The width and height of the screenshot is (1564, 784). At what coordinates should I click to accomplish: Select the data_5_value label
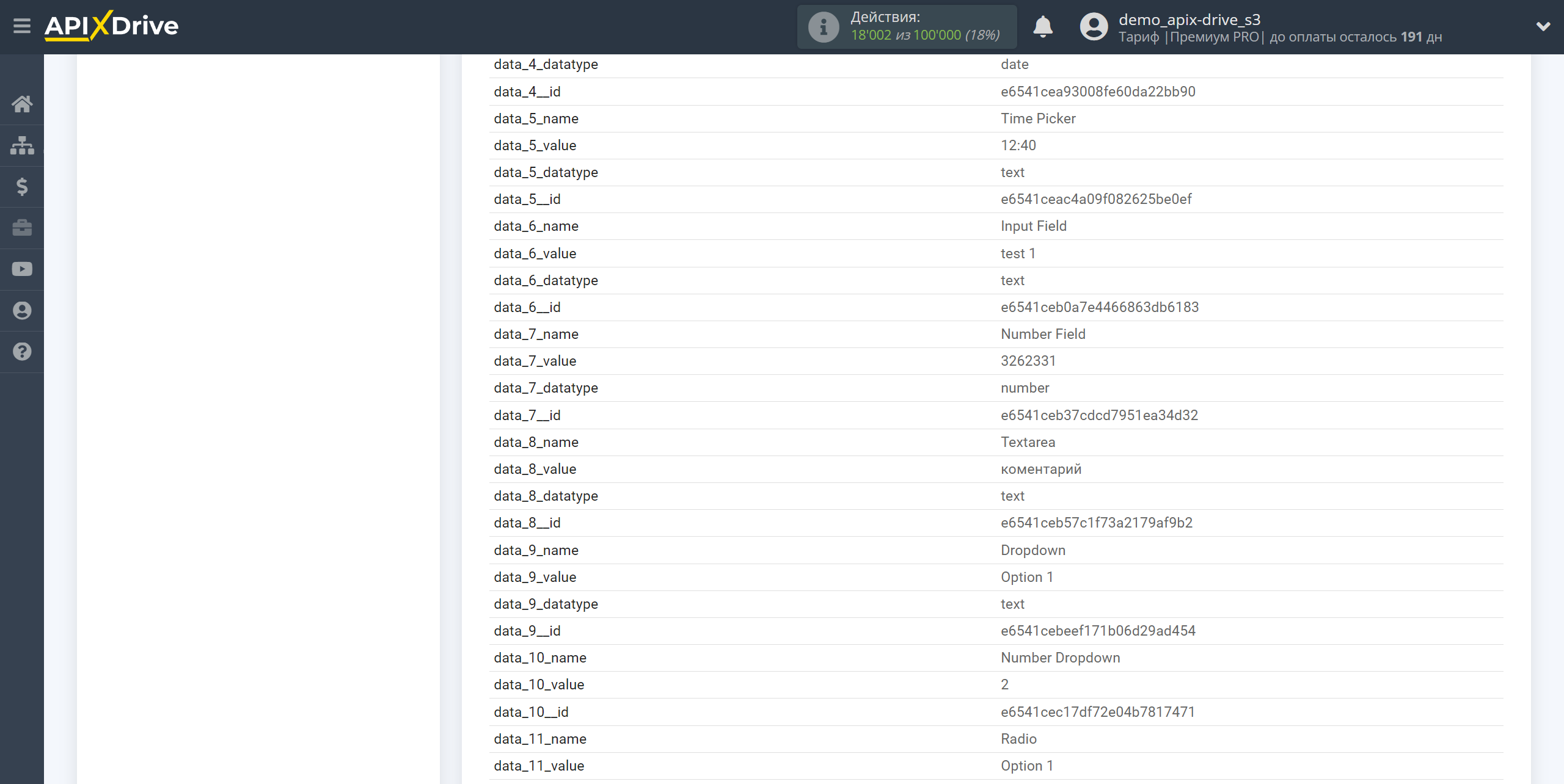coord(535,145)
